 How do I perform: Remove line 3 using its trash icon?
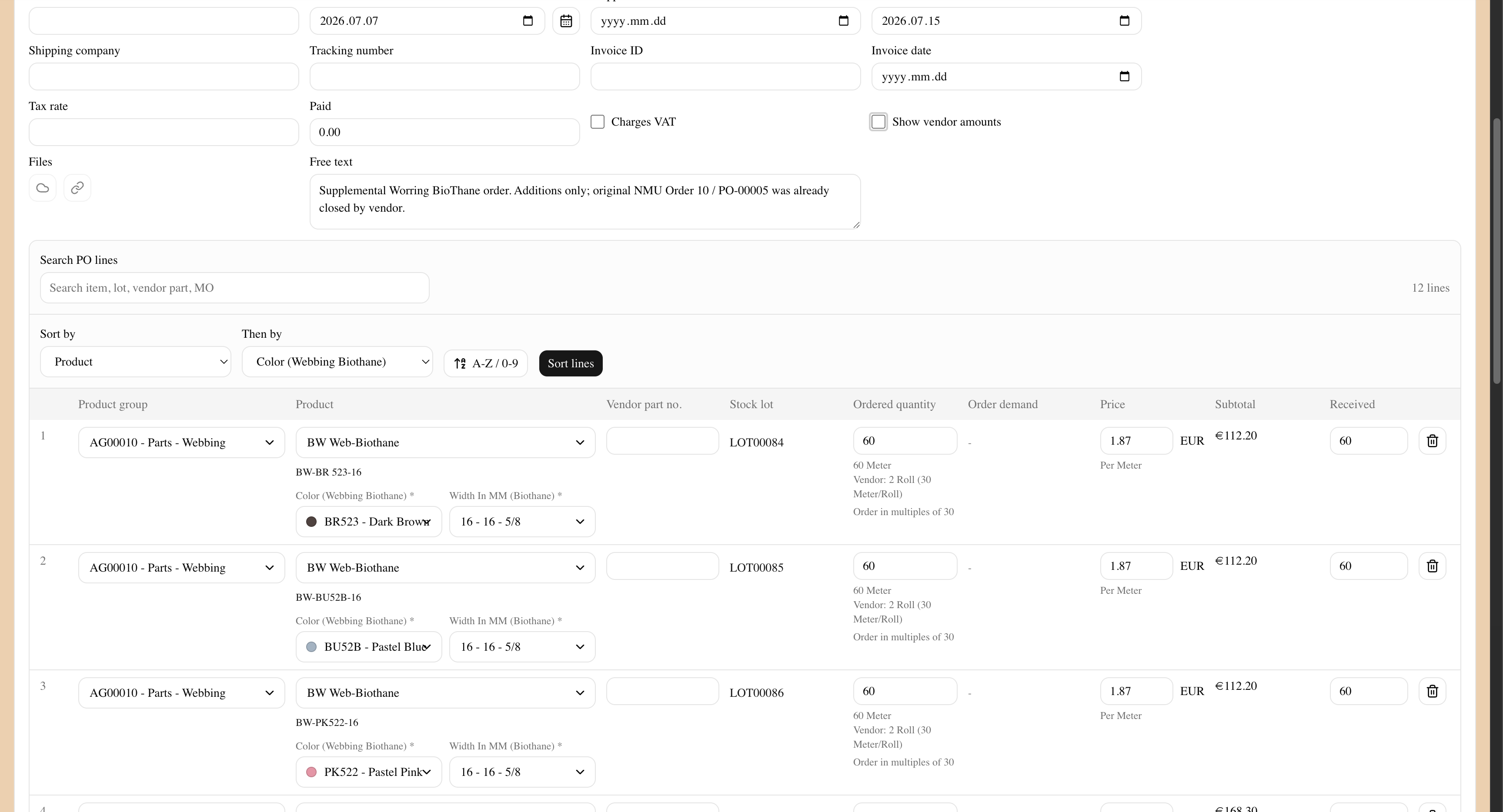click(1433, 691)
